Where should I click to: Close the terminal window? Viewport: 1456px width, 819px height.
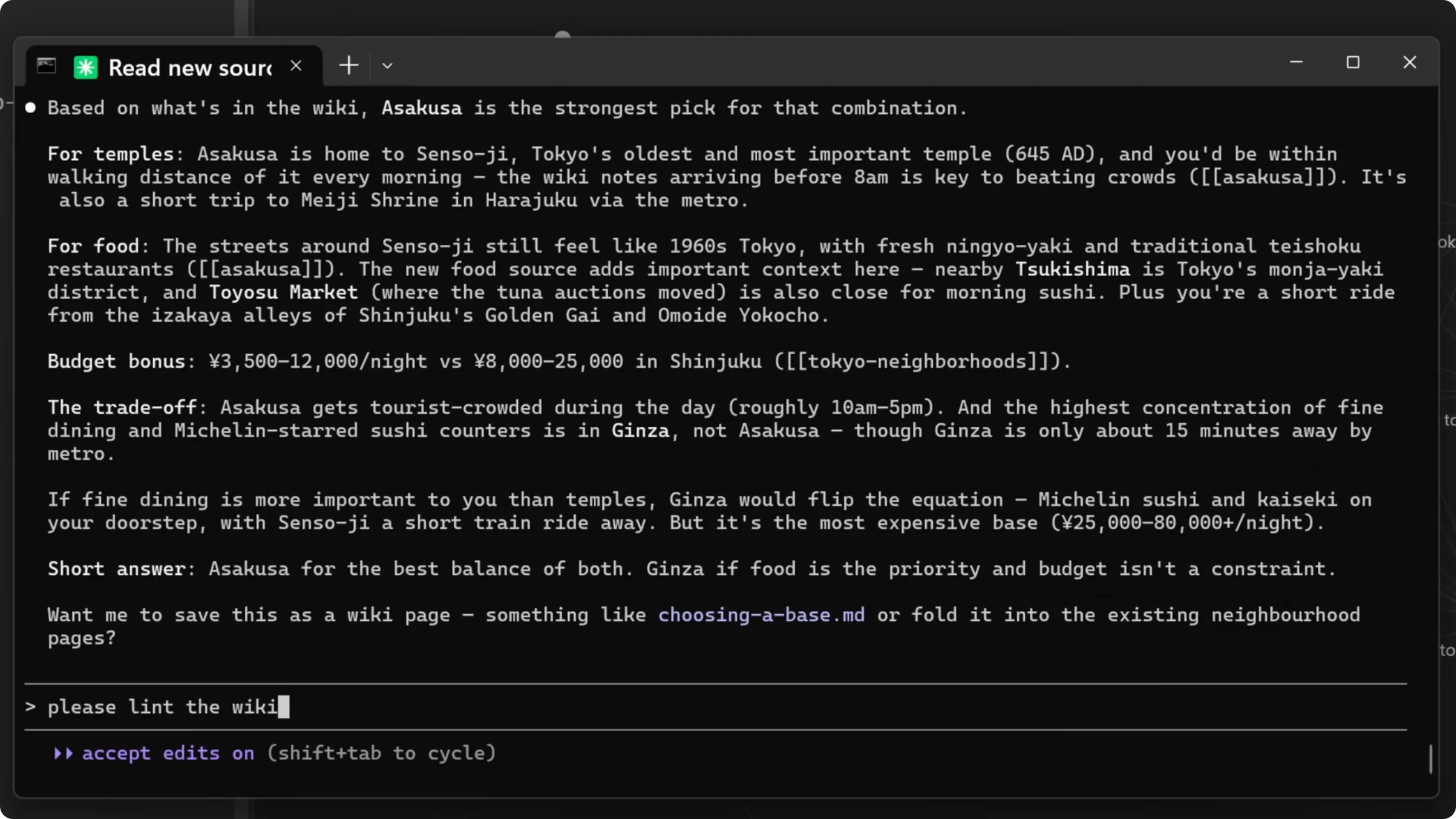[1409, 62]
